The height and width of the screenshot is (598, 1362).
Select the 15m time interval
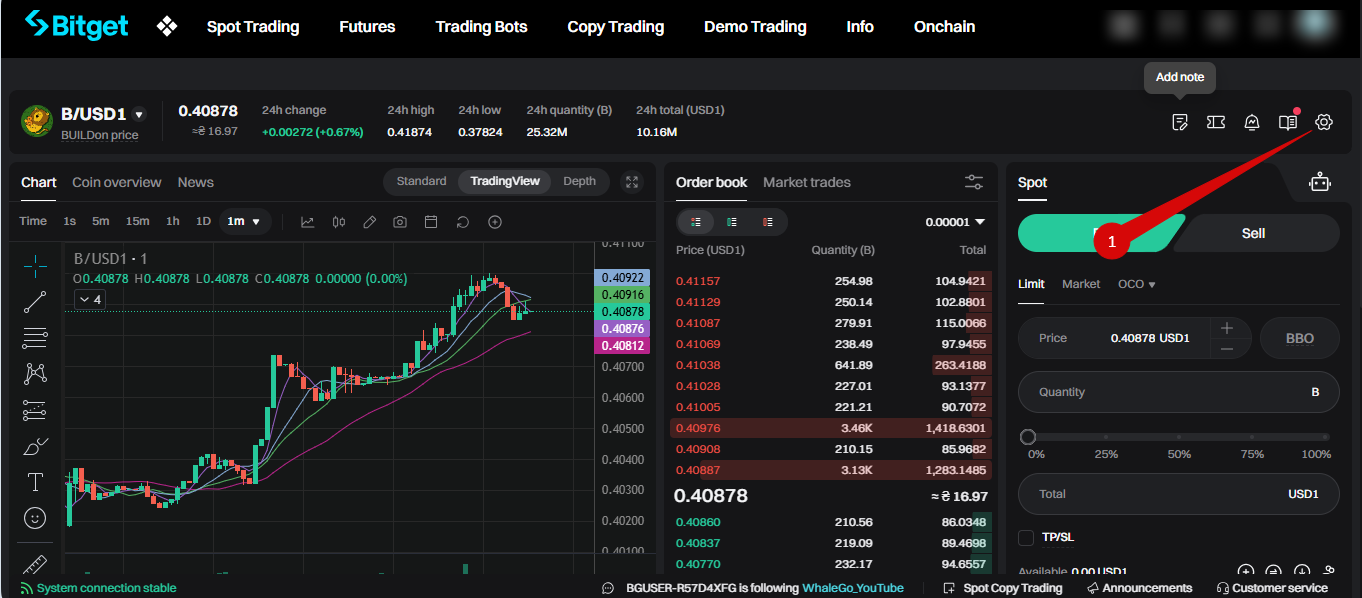pos(137,221)
